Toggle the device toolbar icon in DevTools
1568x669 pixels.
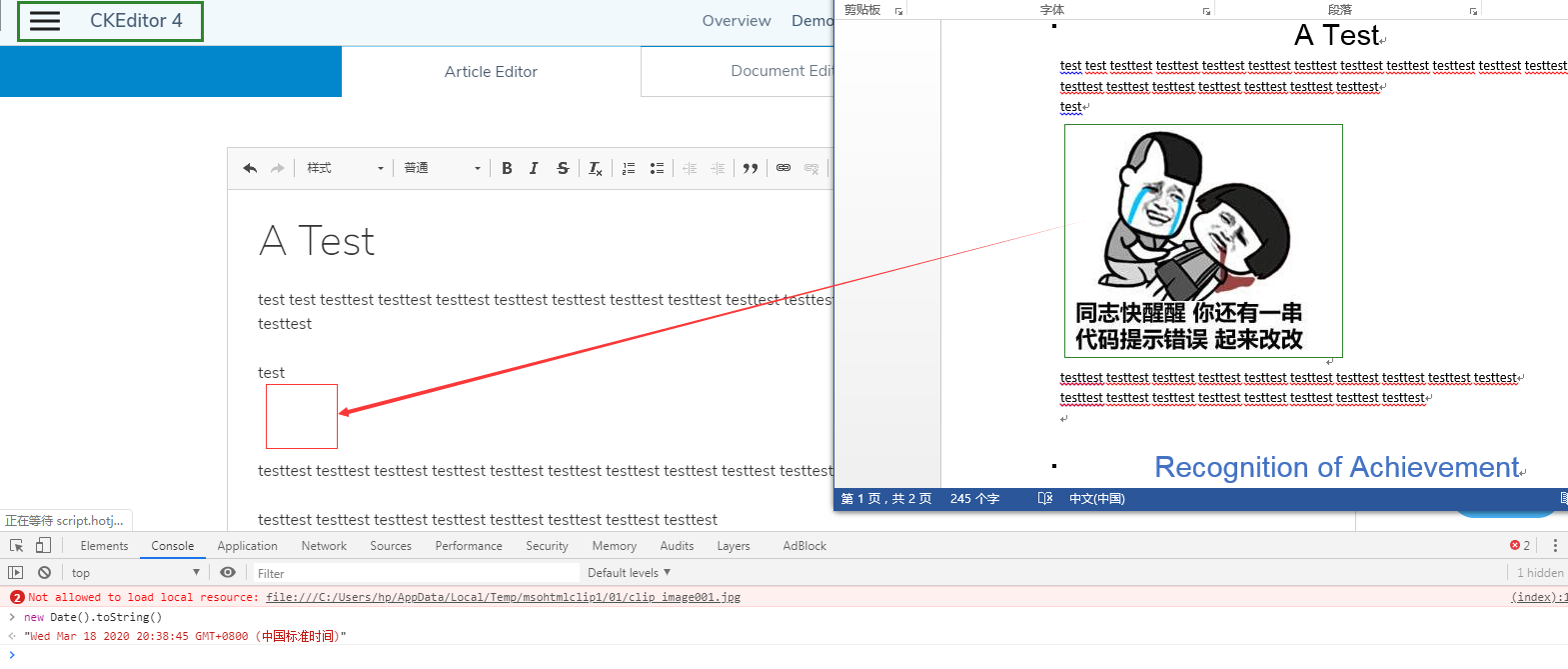coord(43,546)
